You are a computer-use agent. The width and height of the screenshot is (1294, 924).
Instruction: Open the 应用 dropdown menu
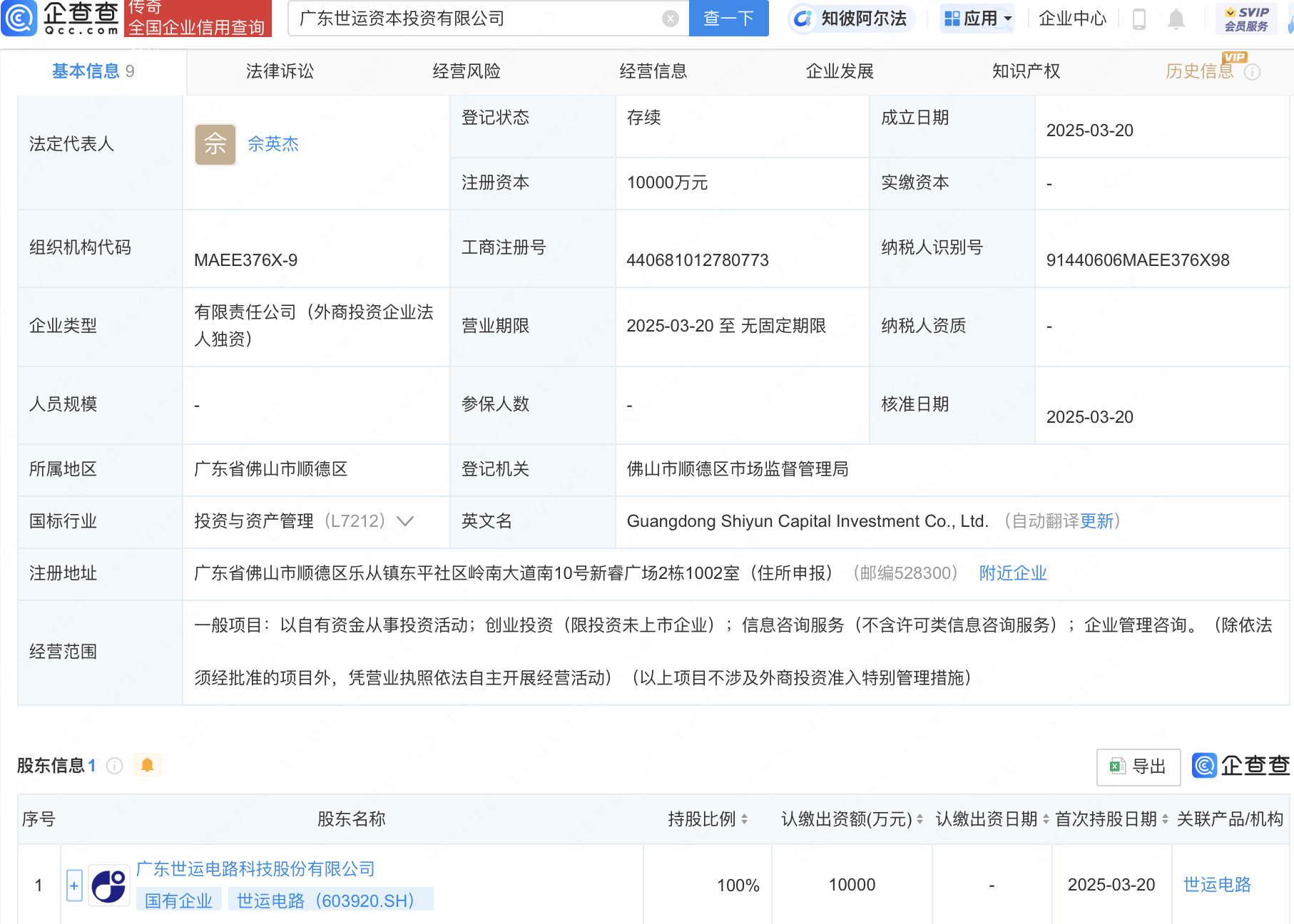pyautogui.click(x=977, y=19)
